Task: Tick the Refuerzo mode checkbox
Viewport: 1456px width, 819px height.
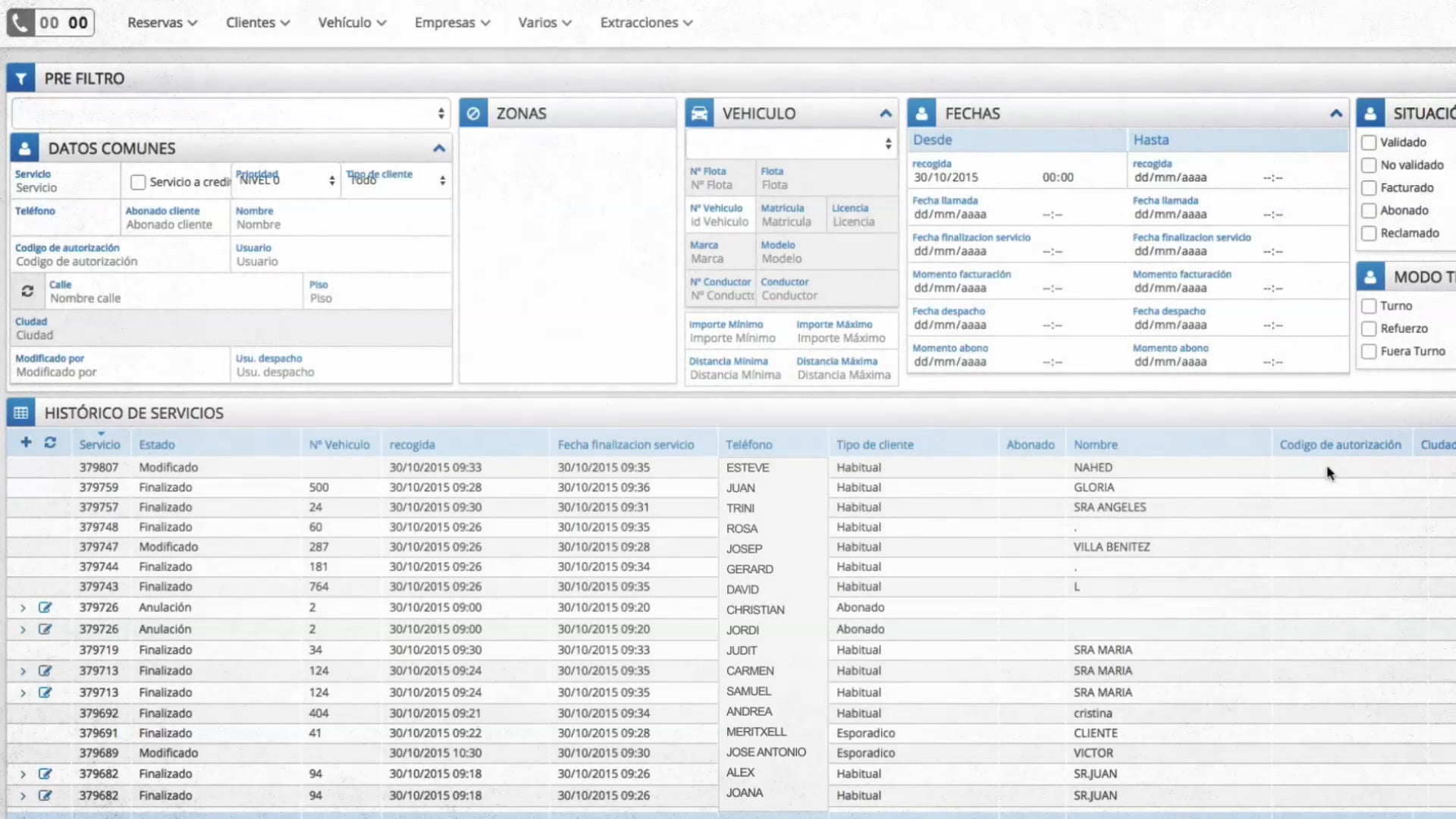Action: coord(1369,329)
